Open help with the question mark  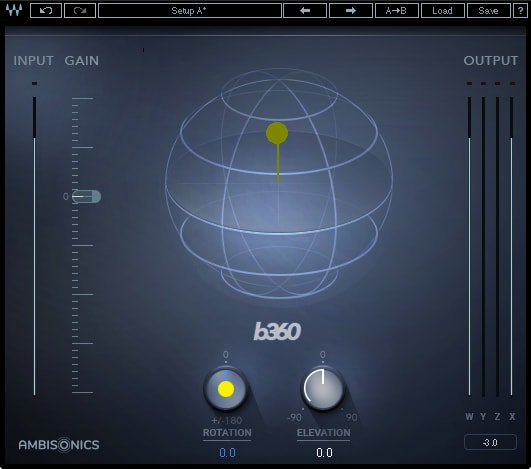pos(520,10)
